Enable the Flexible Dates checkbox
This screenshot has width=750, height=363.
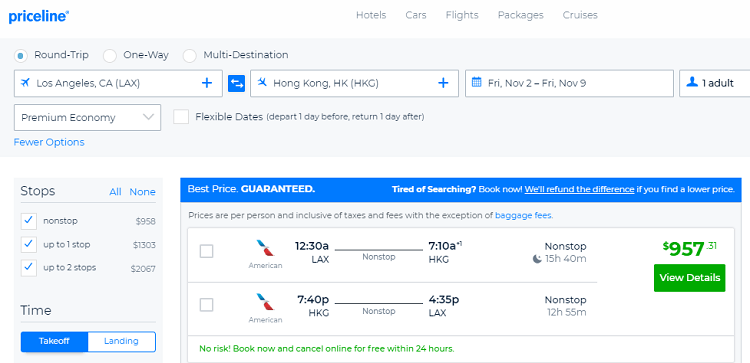click(181, 117)
